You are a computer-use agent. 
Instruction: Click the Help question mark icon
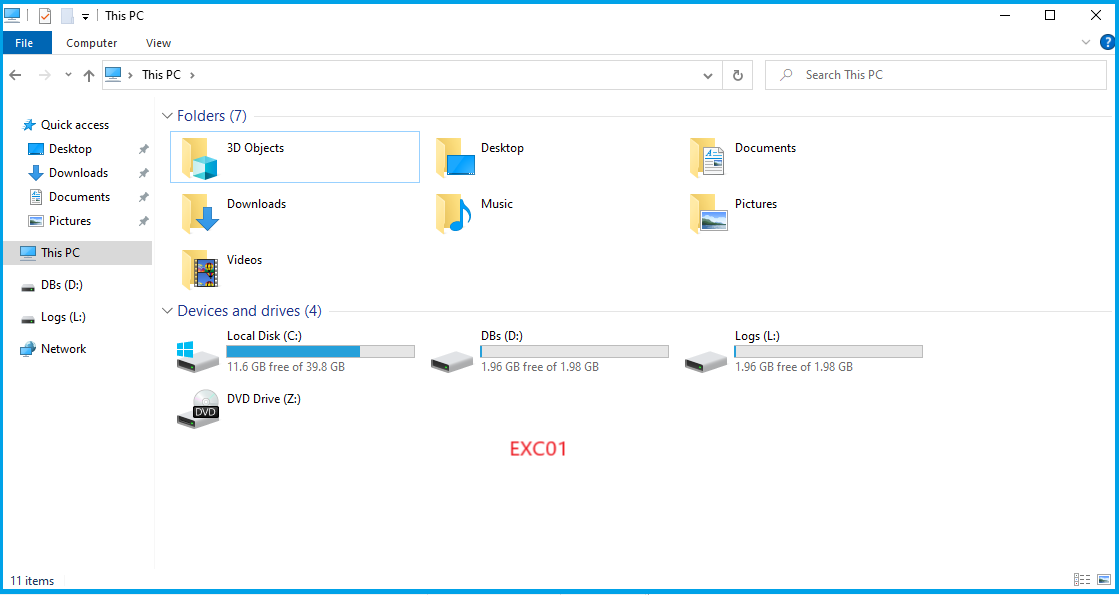click(x=1108, y=43)
